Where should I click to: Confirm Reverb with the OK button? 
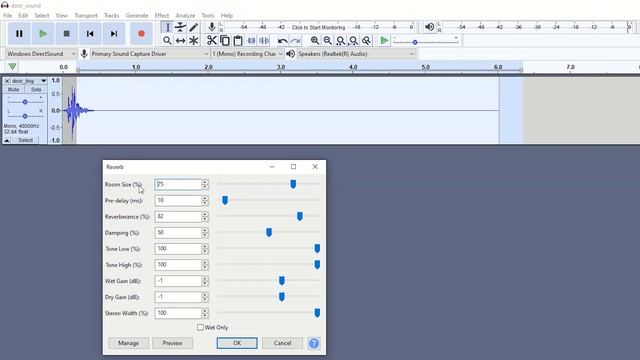pos(237,343)
